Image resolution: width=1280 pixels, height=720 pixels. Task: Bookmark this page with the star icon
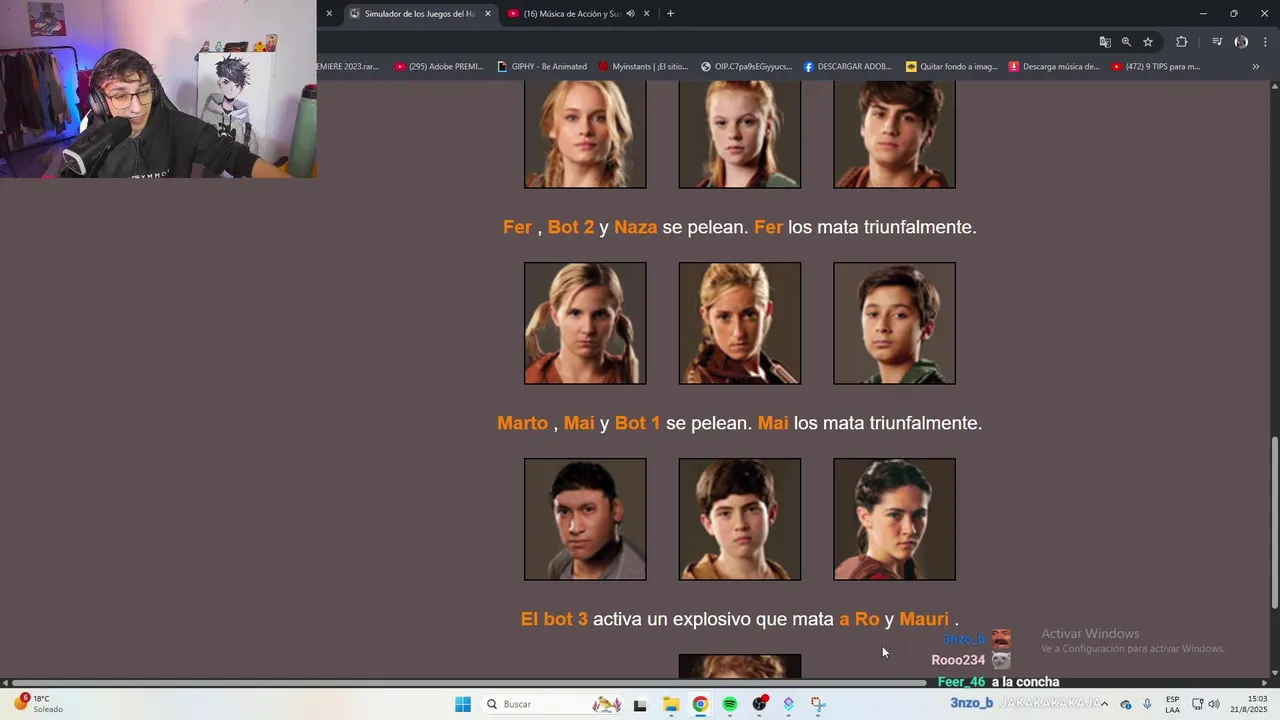click(1148, 42)
